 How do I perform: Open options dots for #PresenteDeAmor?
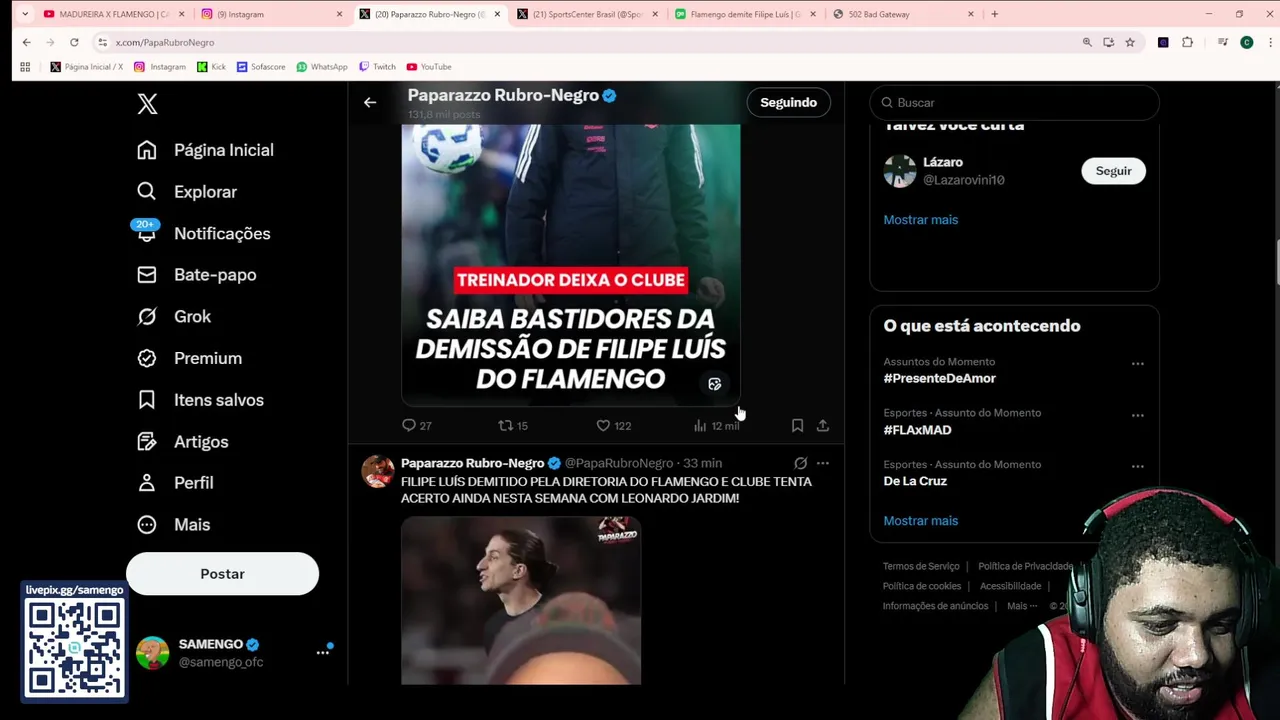click(1137, 364)
